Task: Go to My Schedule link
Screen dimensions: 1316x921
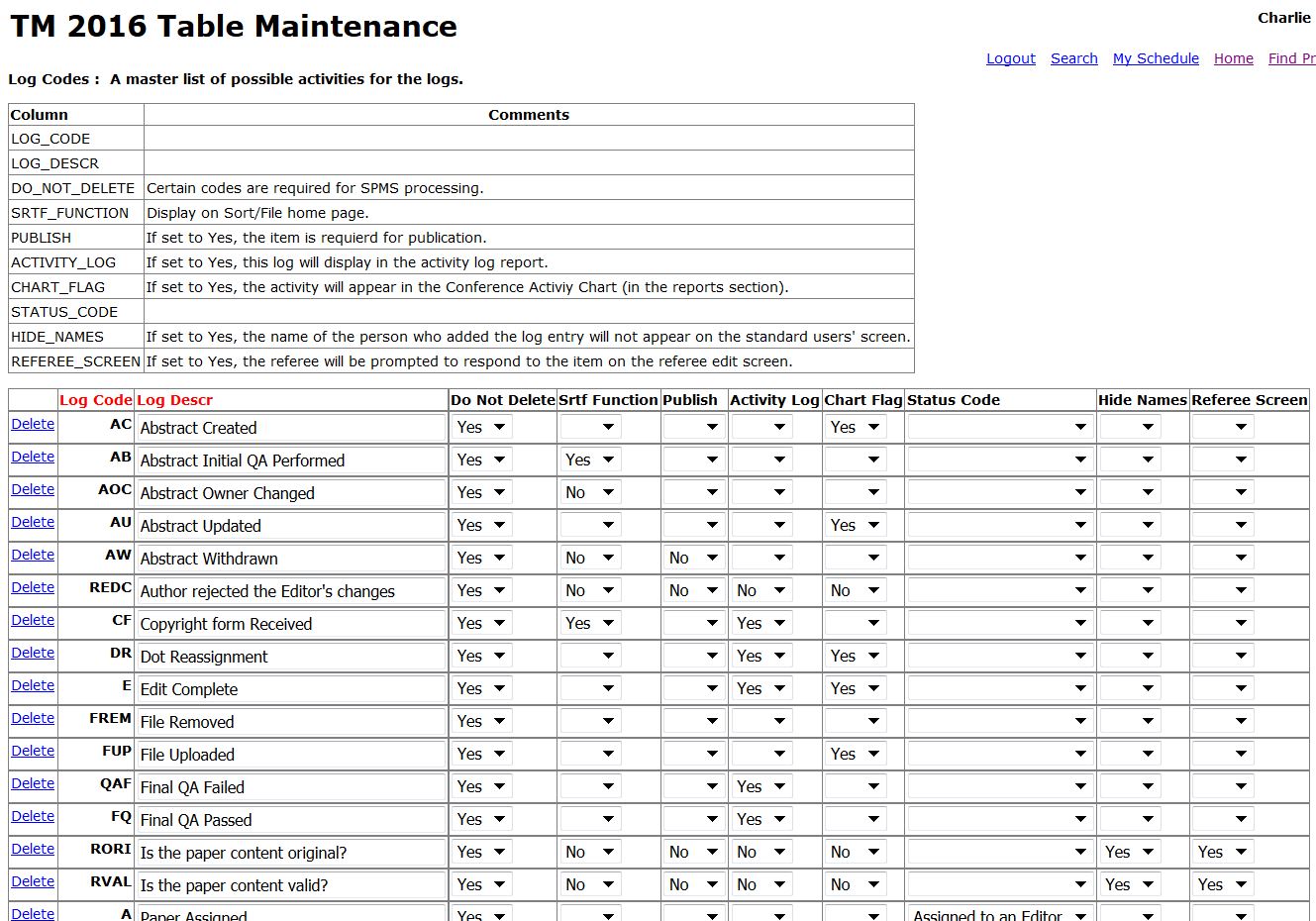Action: click(1155, 58)
